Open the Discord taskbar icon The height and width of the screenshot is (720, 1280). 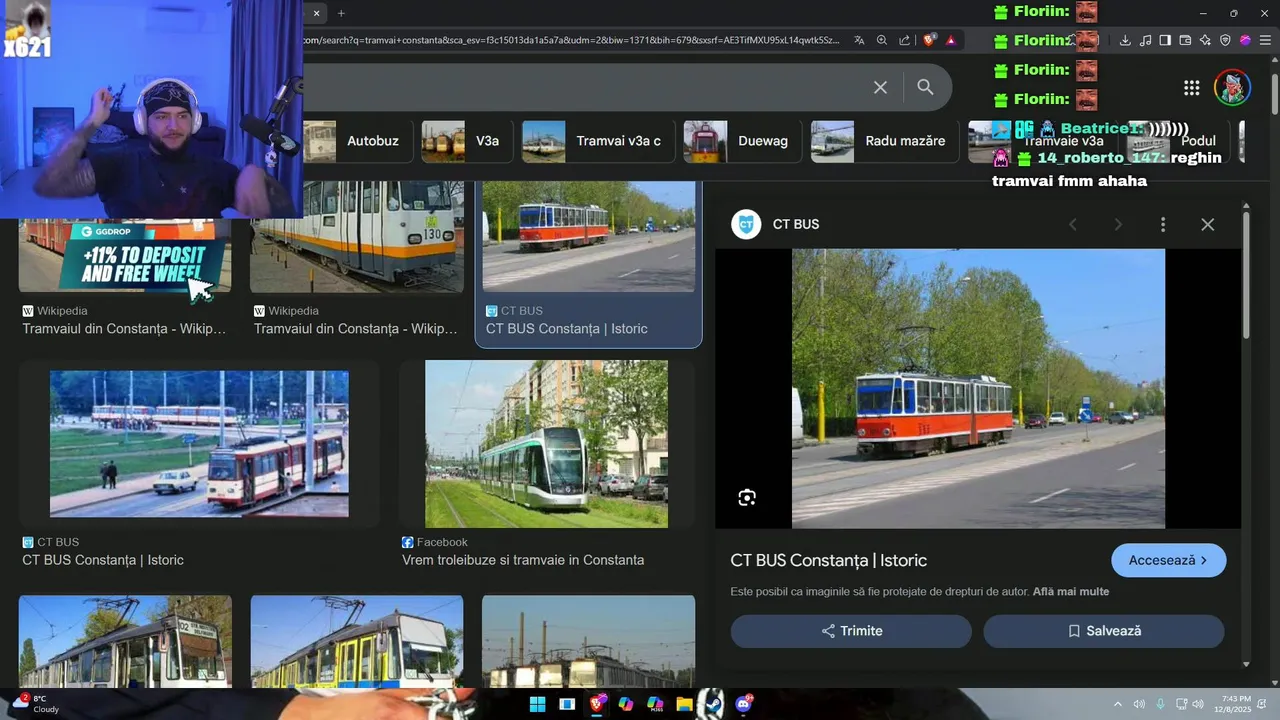743,704
